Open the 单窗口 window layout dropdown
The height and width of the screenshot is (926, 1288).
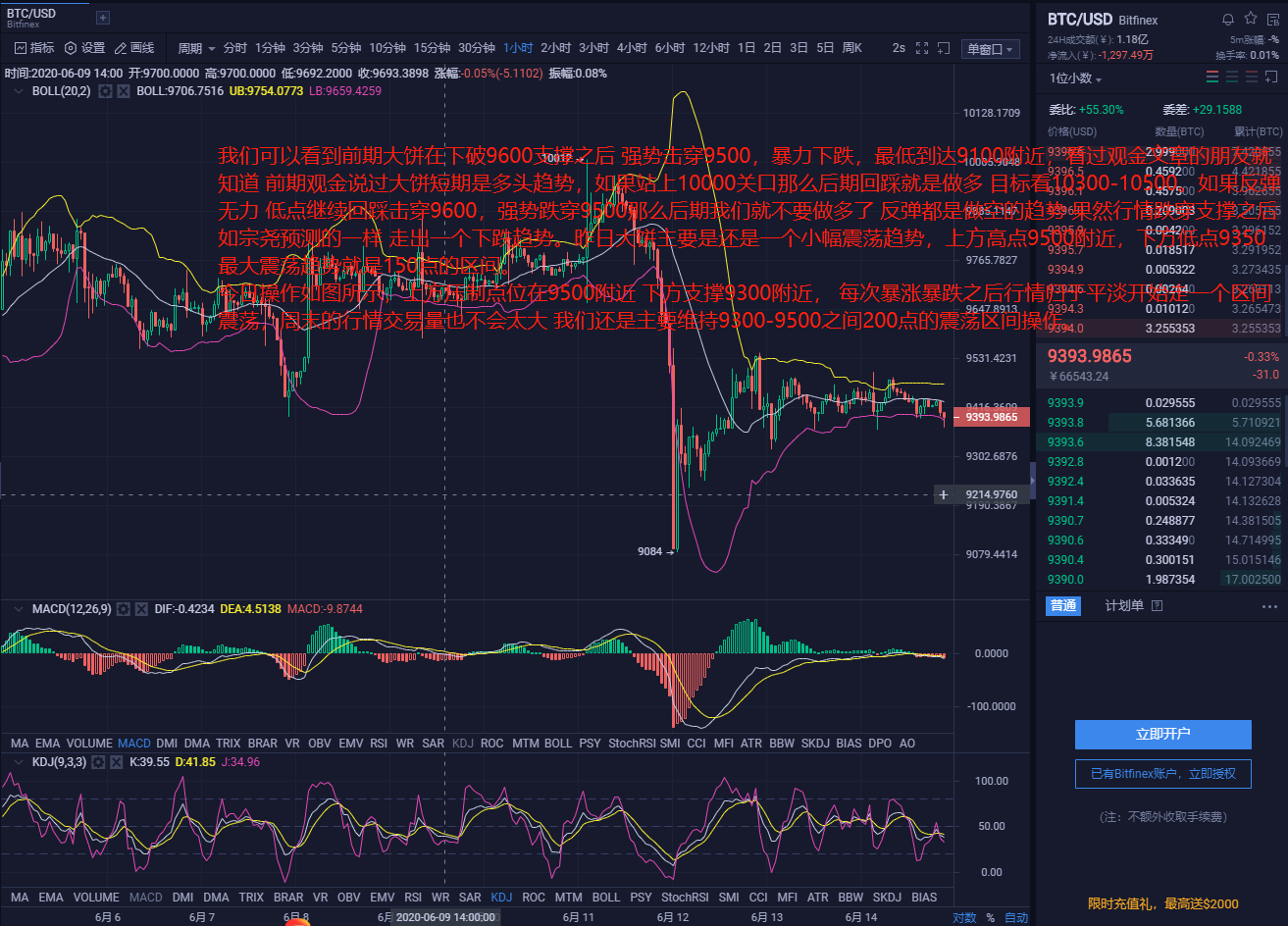pos(990,47)
